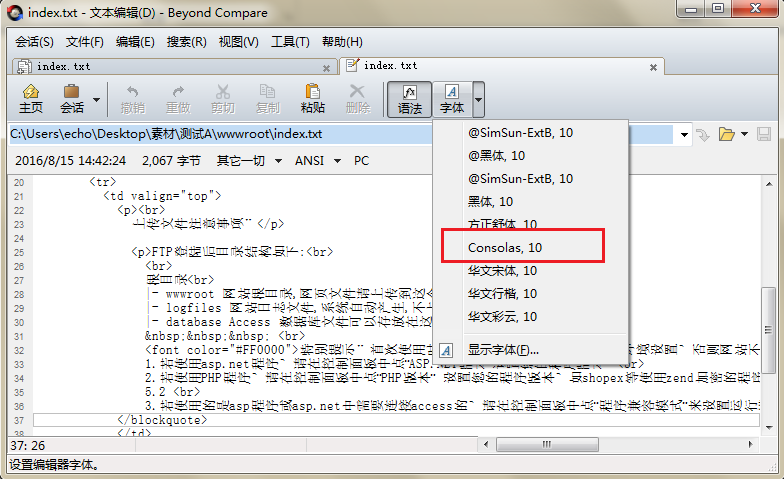Open 显示字体(F)... font dialog entry
The width and height of the screenshot is (784, 479).
pos(503,350)
